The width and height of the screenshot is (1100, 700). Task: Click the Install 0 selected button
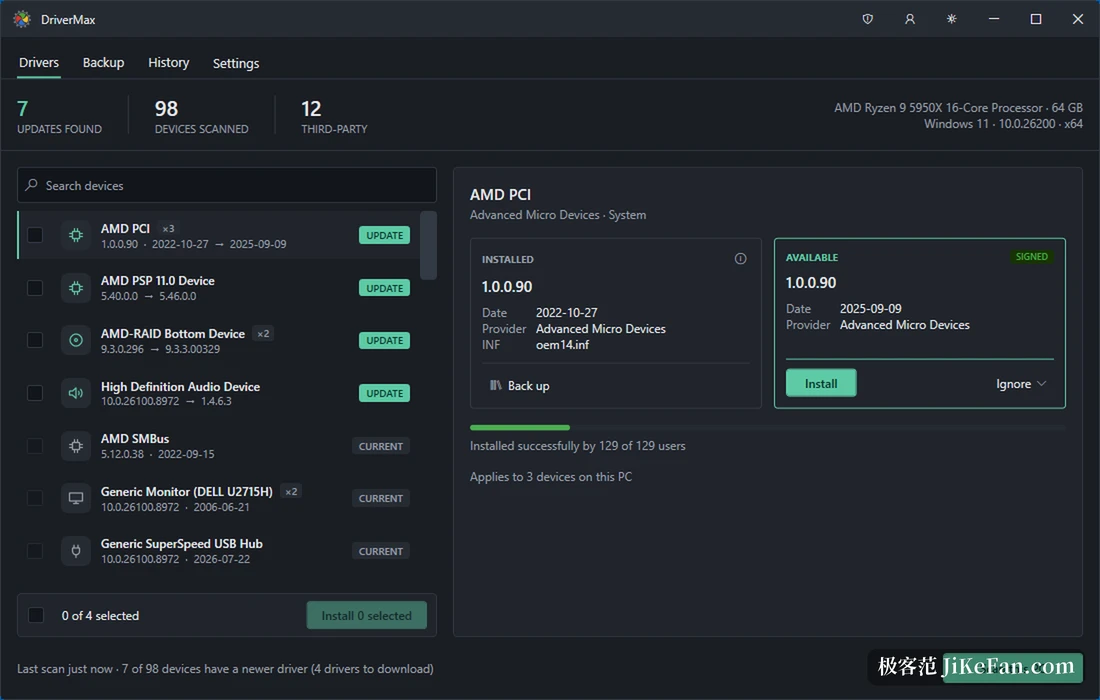(366, 615)
